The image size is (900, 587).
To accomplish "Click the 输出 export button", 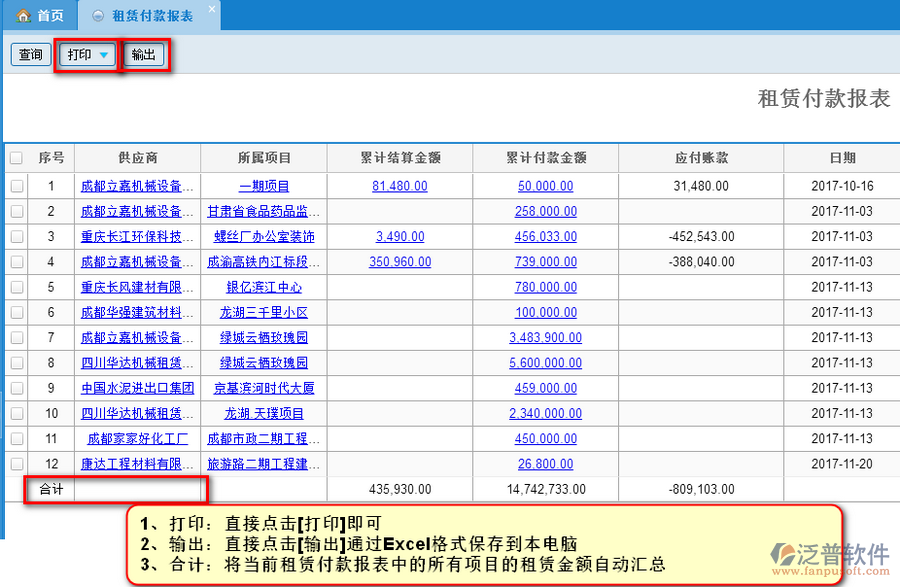I will pyautogui.click(x=144, y=55).
